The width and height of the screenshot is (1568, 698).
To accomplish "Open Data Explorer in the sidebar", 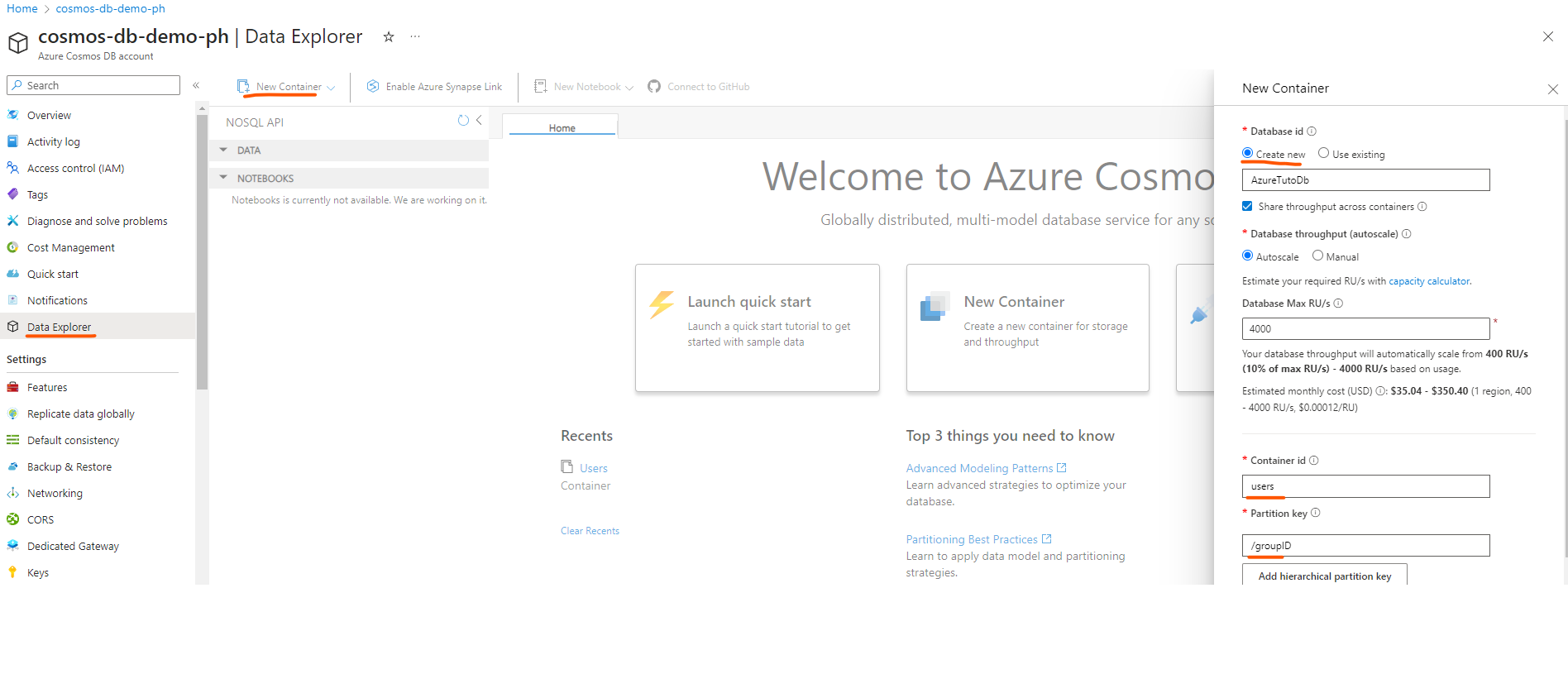I will [x=59, y=327].
